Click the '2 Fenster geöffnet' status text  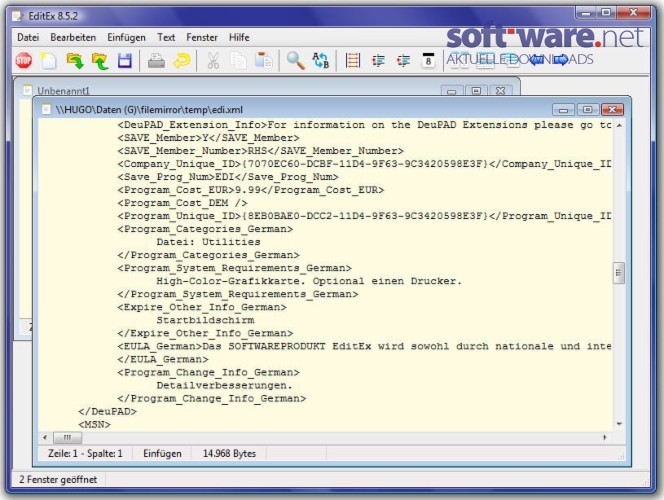58,479
